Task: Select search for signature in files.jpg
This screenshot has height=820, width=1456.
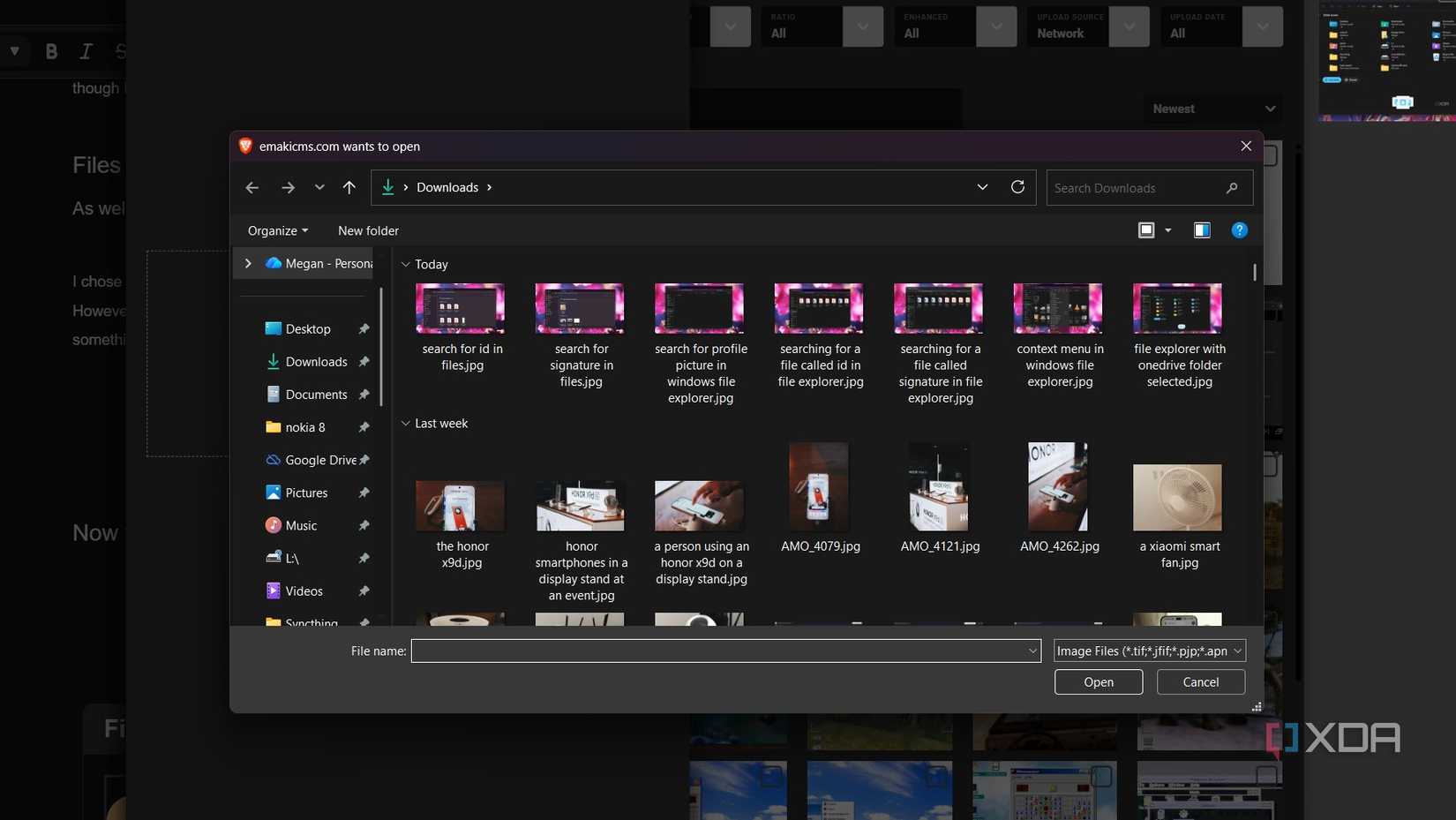Action: pyautogui.click(x=581, y=335)
